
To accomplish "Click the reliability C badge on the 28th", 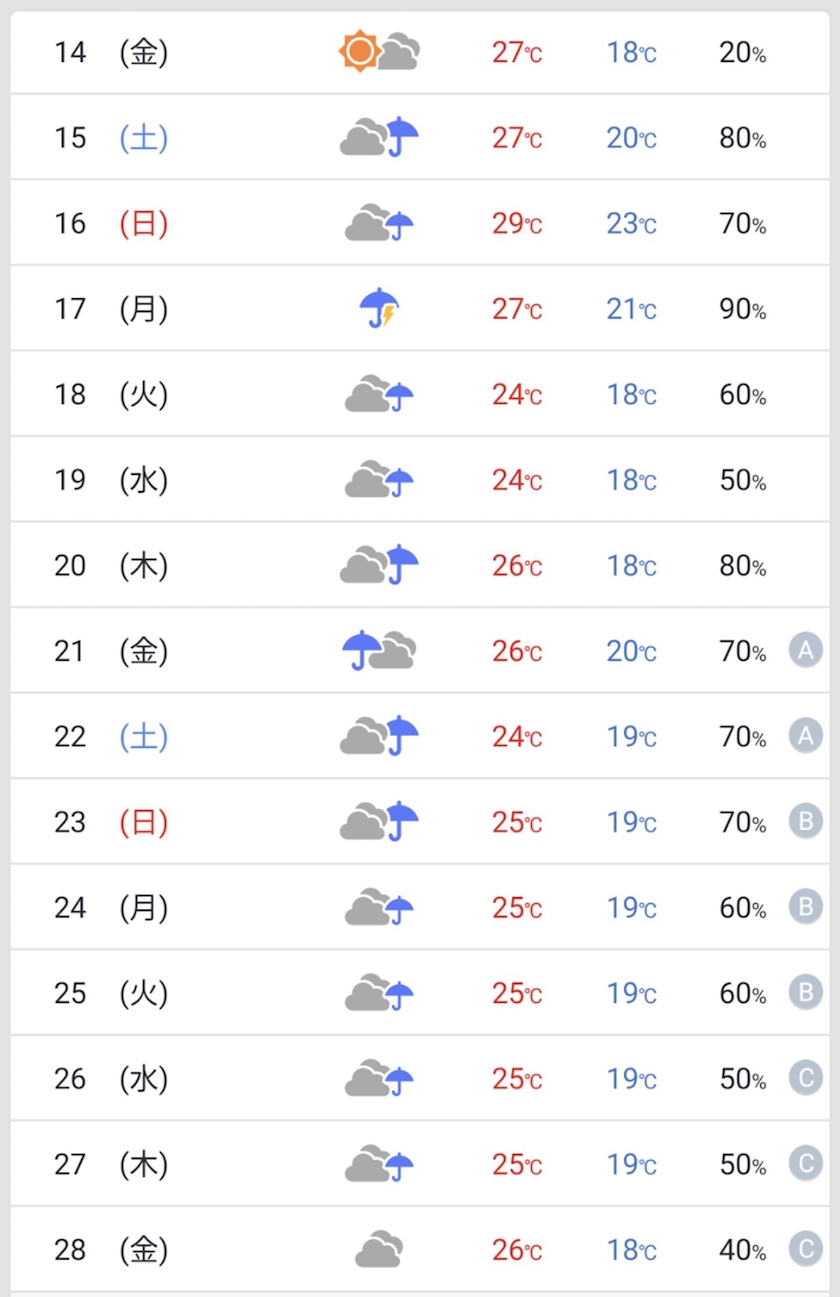I will pos(805,1249).
